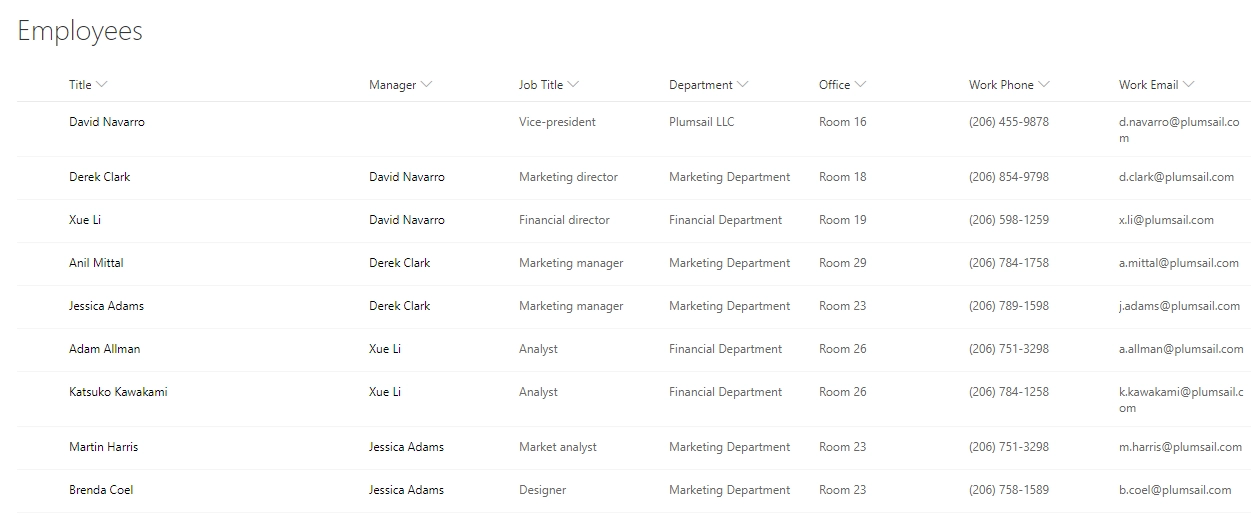Click phone number (206) 598-1259
The image size is (1251, 528).
(1009, 220)
